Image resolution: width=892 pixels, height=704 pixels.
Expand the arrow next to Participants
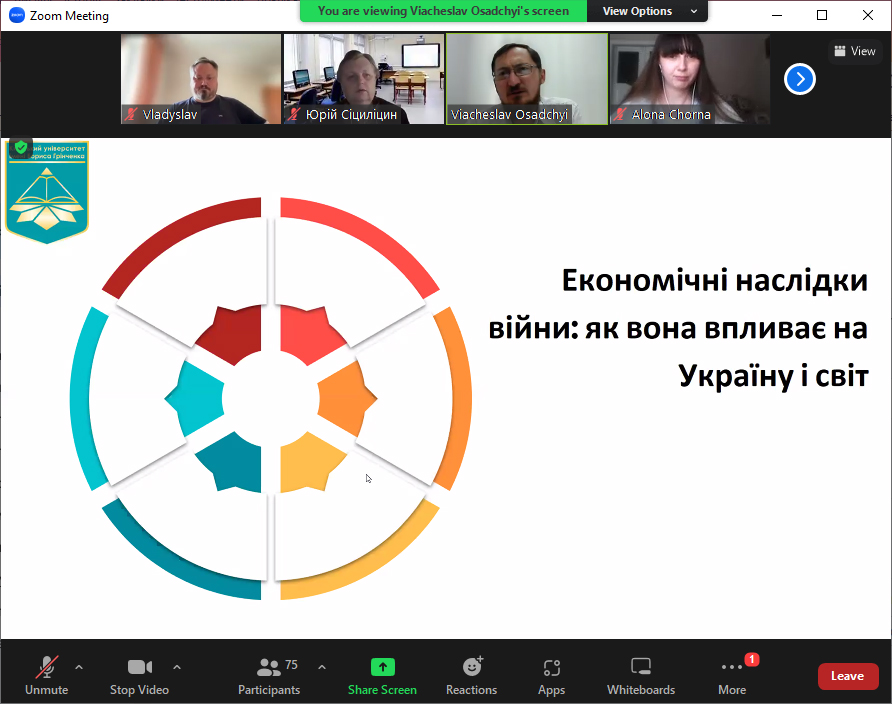coord(322,667)
